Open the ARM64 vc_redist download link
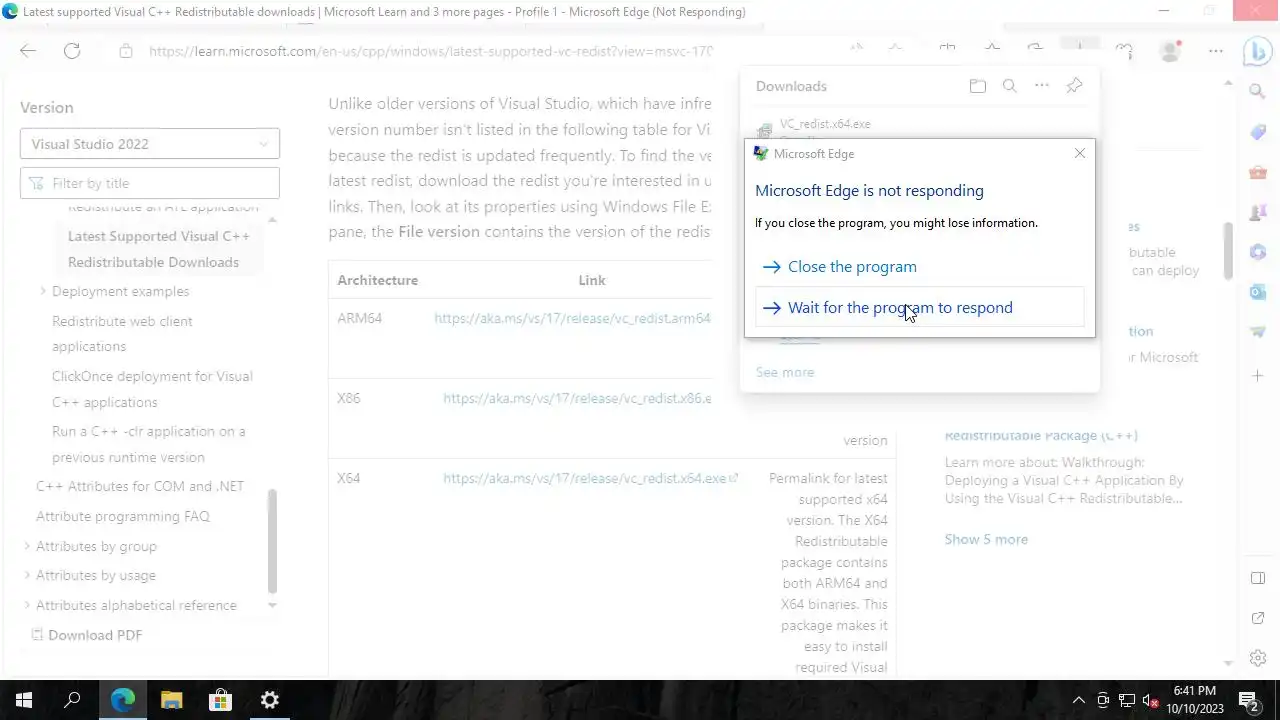Image resolution: width=1280 pixels, height=720 pixels. coord(572,318)
